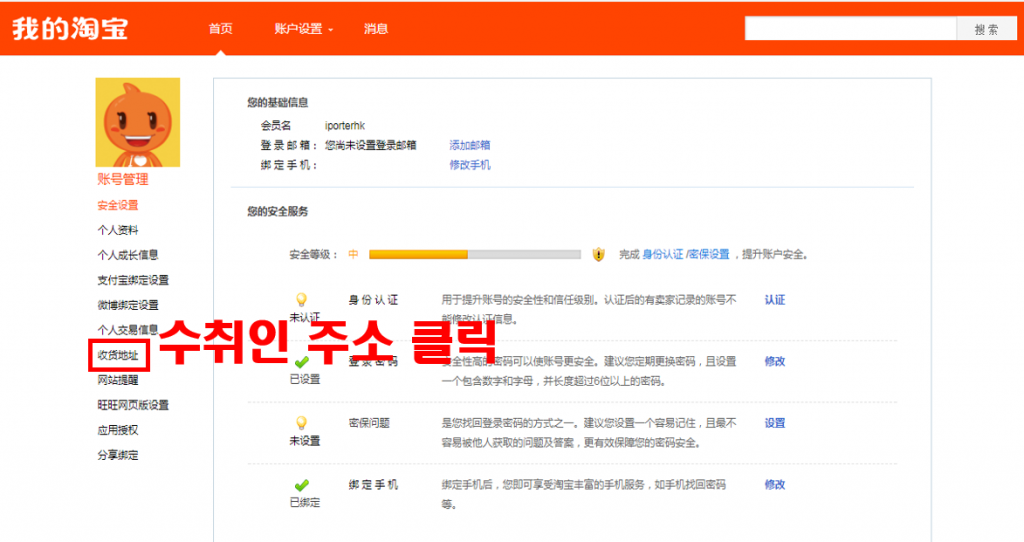Click 收货地址 in the sidebar
Viewport: 1024px width, 542px height.
[118, 355]
